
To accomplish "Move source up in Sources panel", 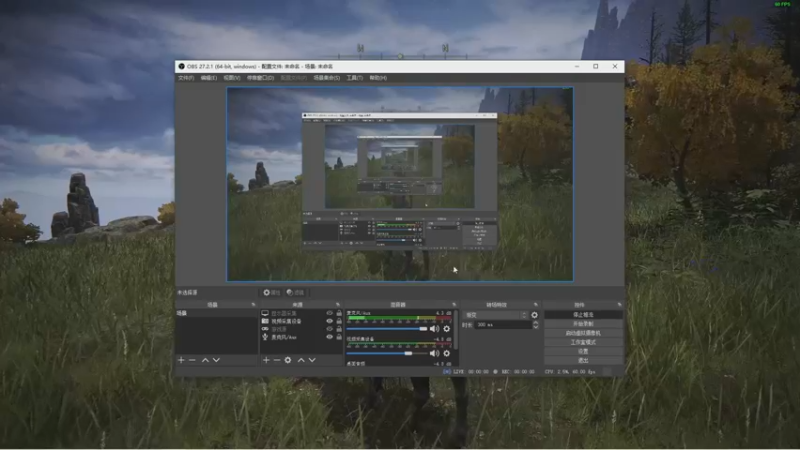I will (x=301, y=360).
